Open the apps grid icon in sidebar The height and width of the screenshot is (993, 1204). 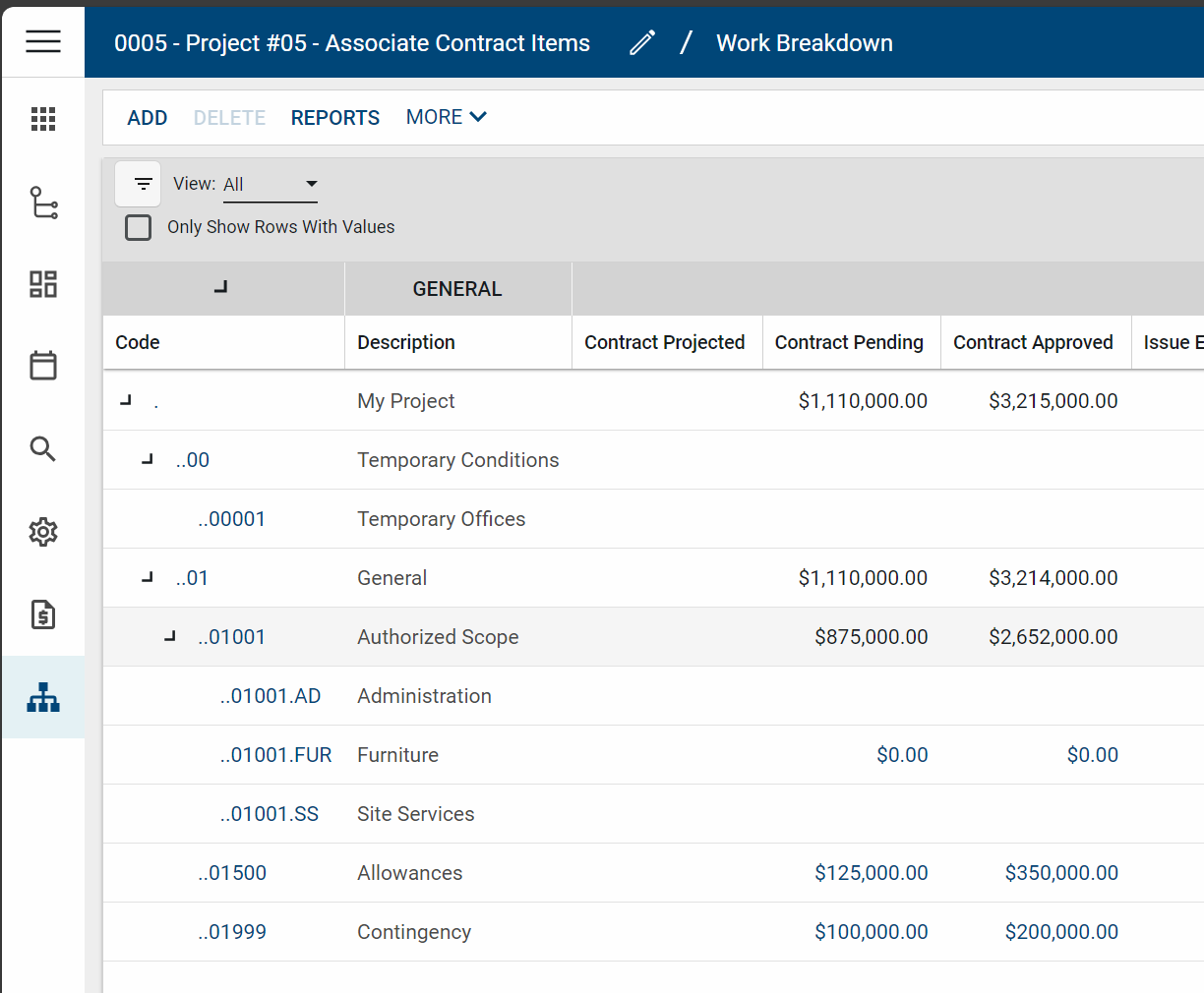(43, 119)
